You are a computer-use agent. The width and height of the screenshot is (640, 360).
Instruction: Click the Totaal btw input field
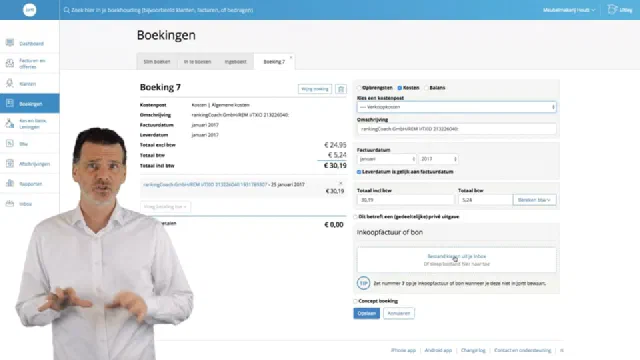pyautogui.click(x=485, y=200)
